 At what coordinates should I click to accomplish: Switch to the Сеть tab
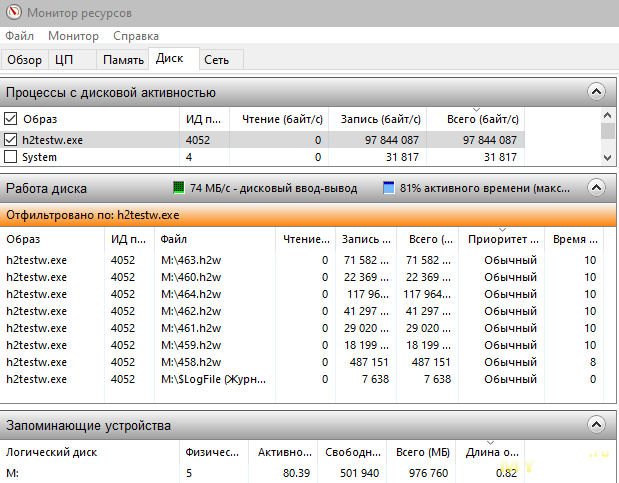pyautogui.click(x=217, y=60)
